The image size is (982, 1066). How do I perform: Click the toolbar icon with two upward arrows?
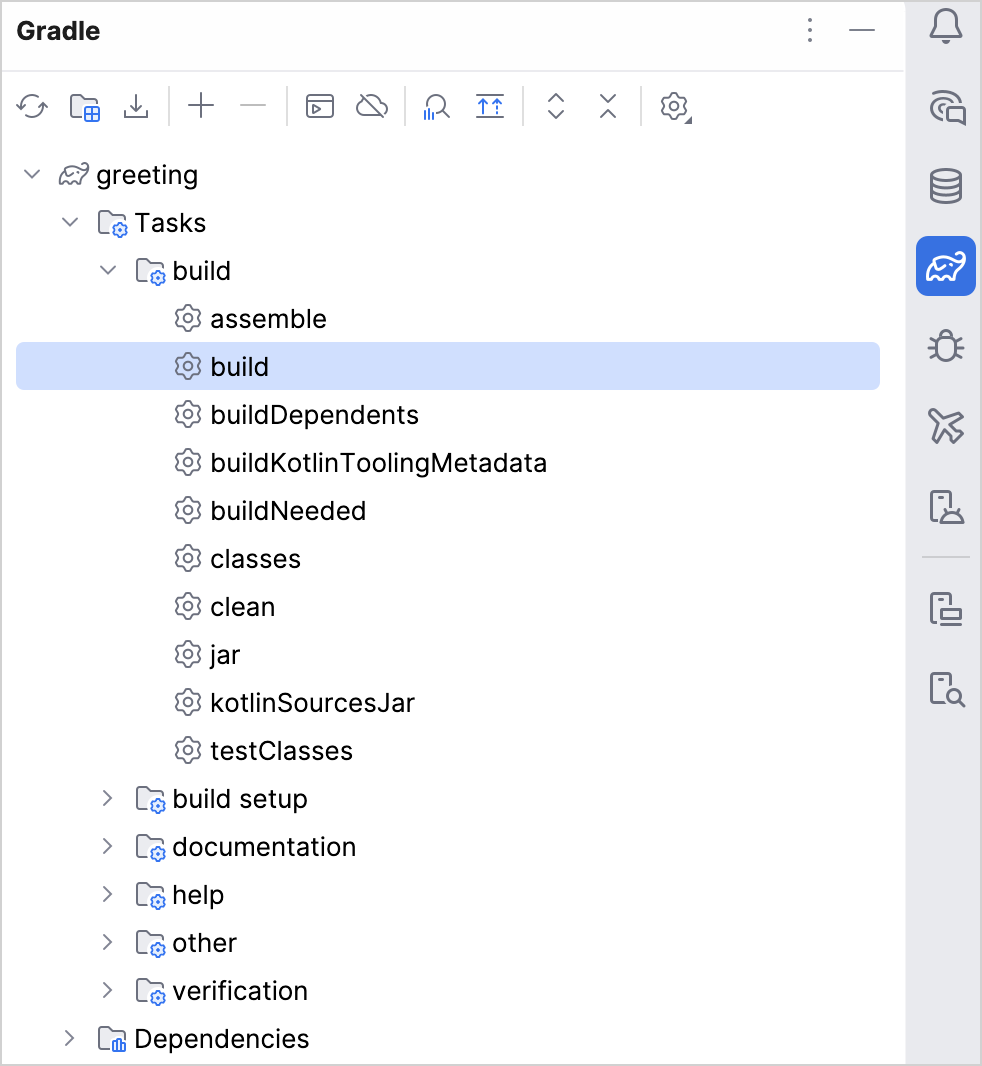coord(490,107)
